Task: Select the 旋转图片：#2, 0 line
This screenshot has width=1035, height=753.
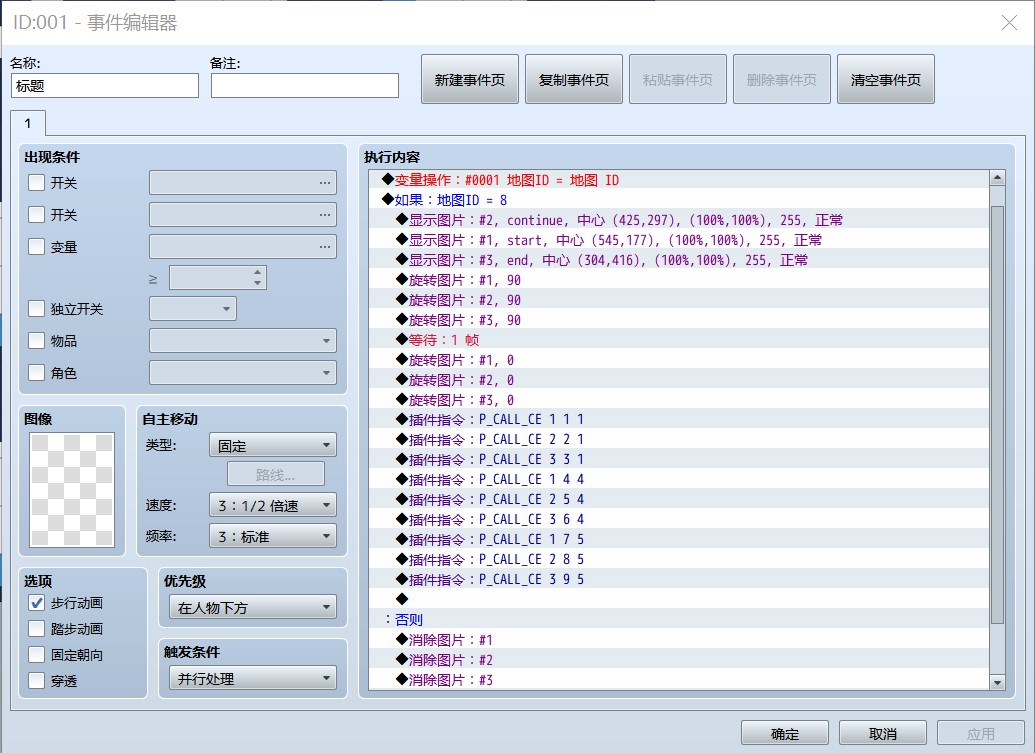Action: coord(679,380)
